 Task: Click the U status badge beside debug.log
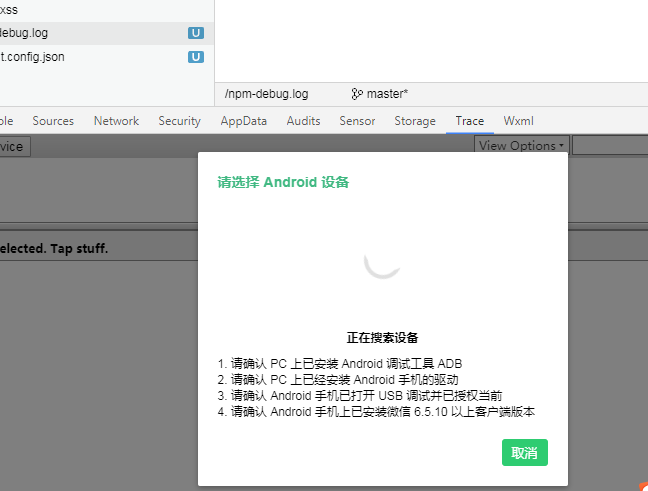(x=196, y=33)
